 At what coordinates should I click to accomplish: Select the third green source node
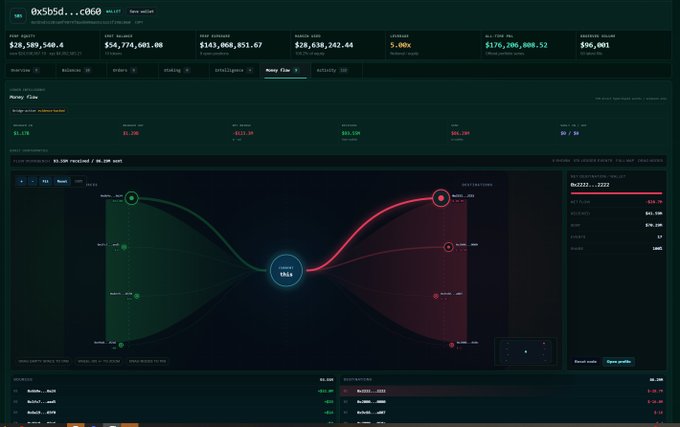pyautogui.click(x=137, y=296)
